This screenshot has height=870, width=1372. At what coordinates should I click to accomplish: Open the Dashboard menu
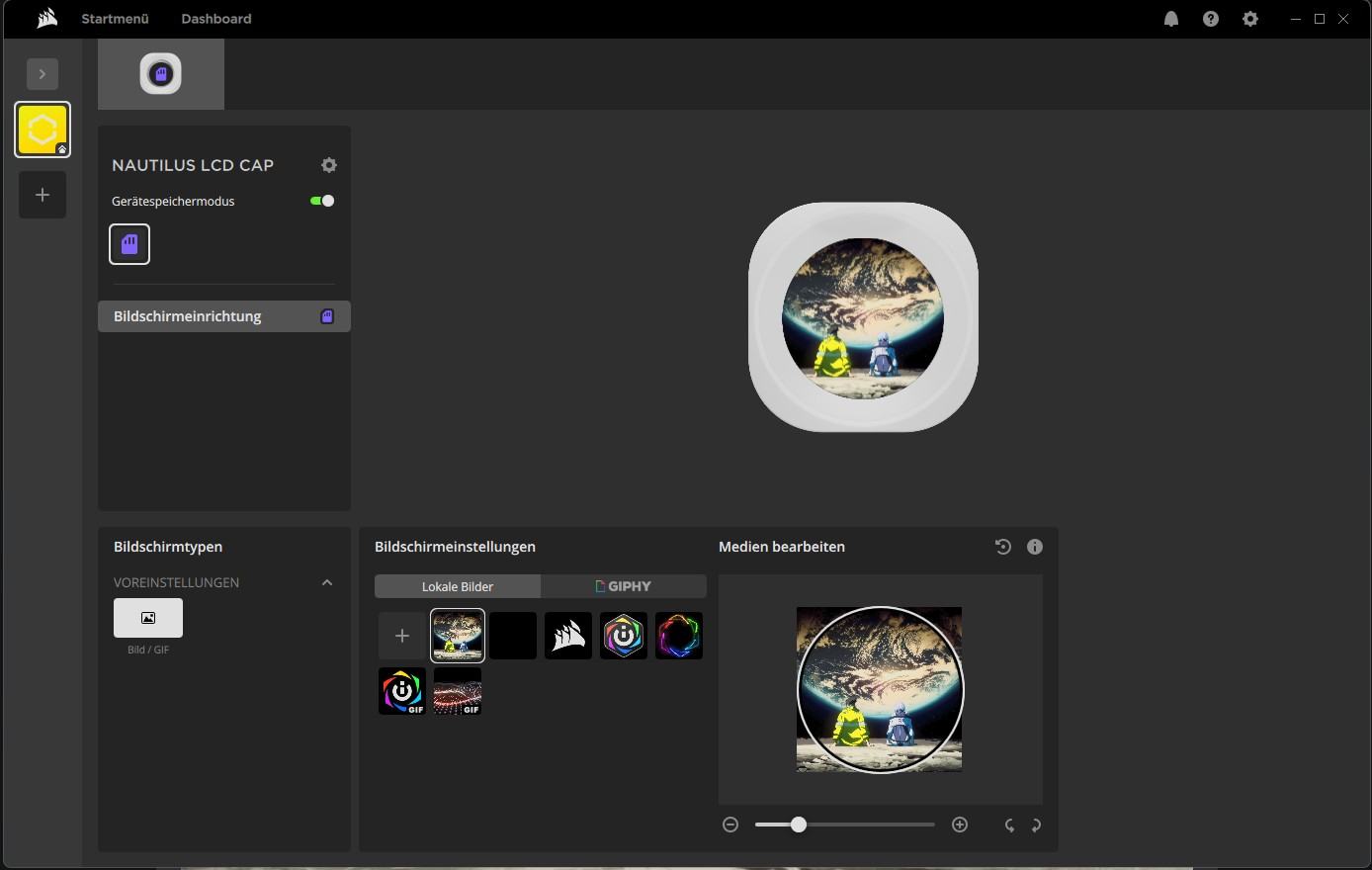216,19
